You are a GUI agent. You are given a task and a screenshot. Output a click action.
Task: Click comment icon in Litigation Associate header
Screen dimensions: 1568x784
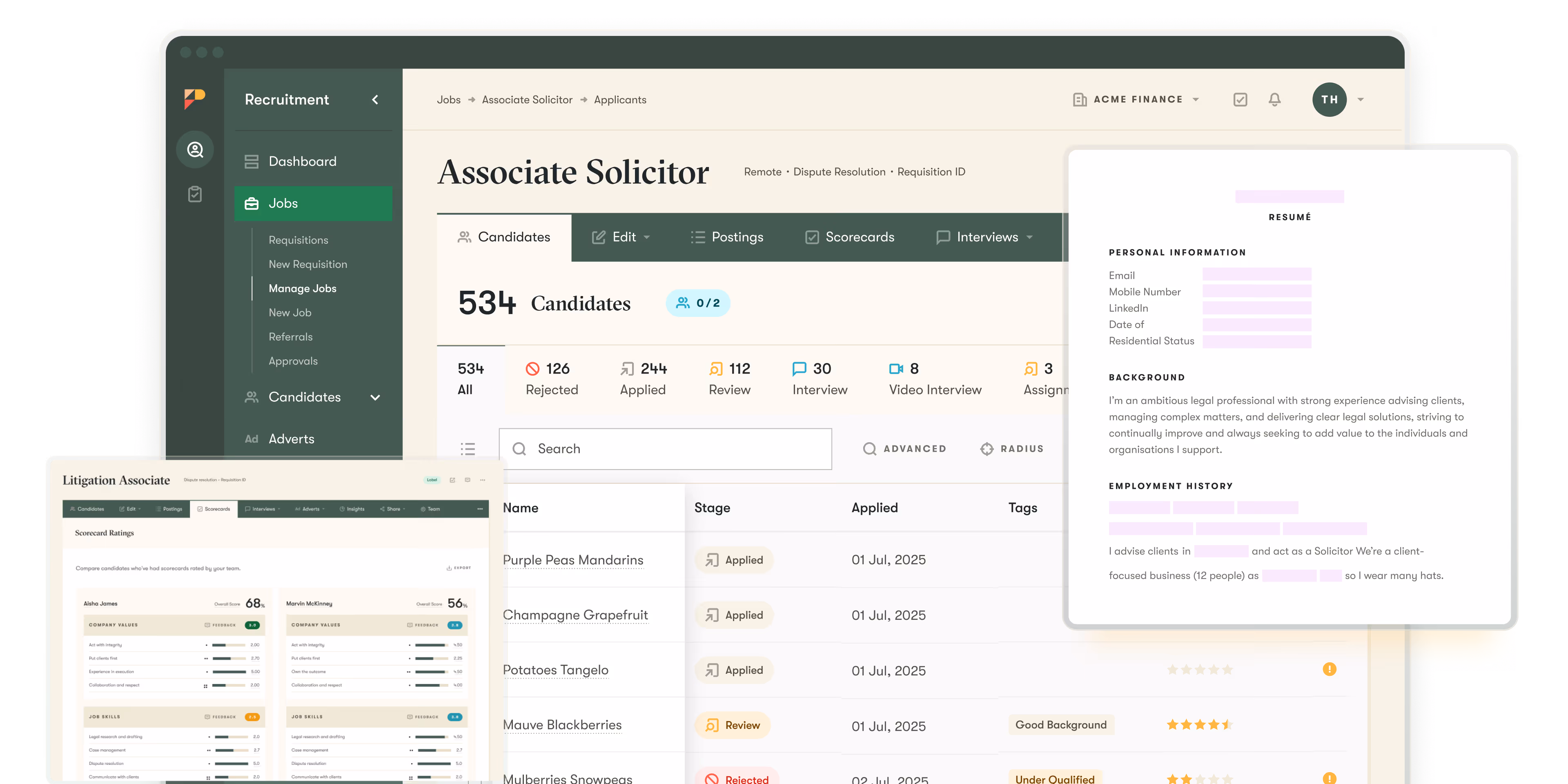468,480
